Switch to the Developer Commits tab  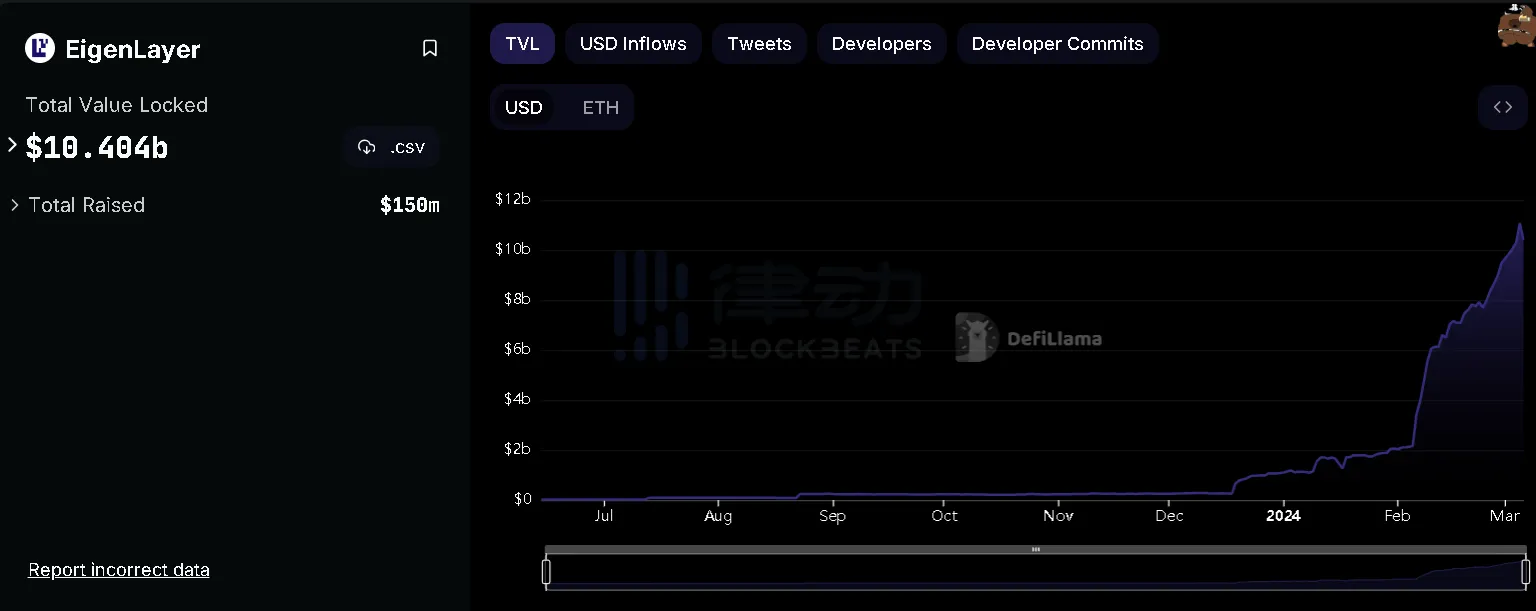(x=1057, y=43)
